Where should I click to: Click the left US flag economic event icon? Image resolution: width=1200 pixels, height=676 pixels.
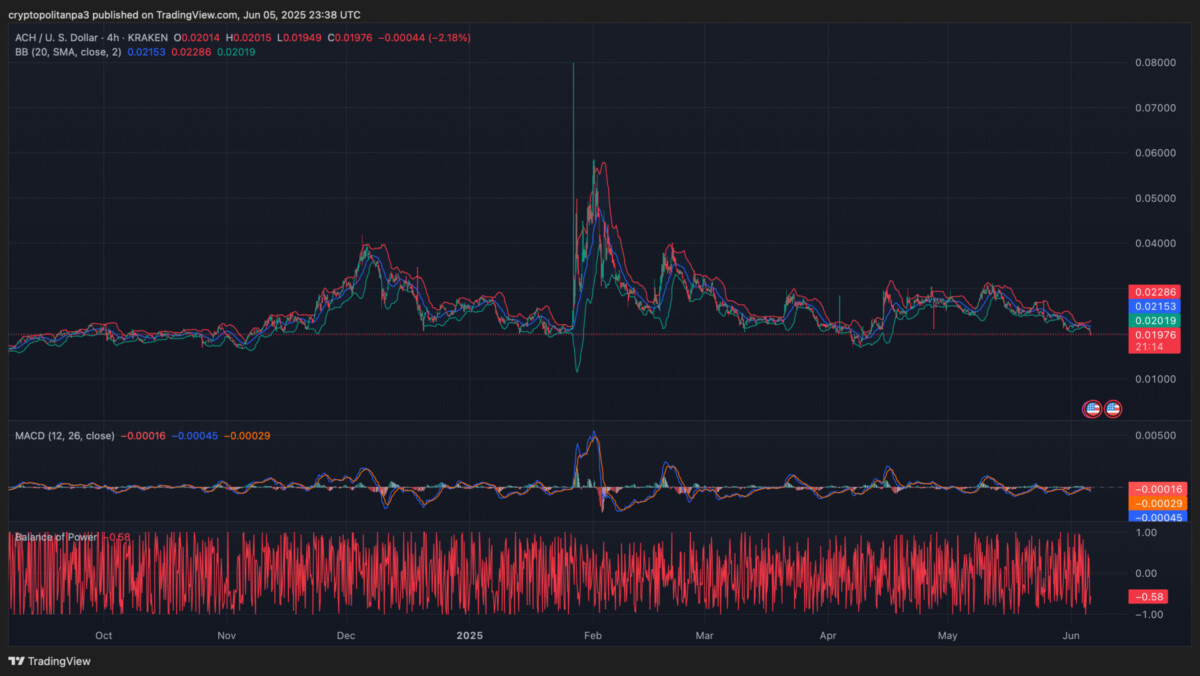pos(1093,408)
